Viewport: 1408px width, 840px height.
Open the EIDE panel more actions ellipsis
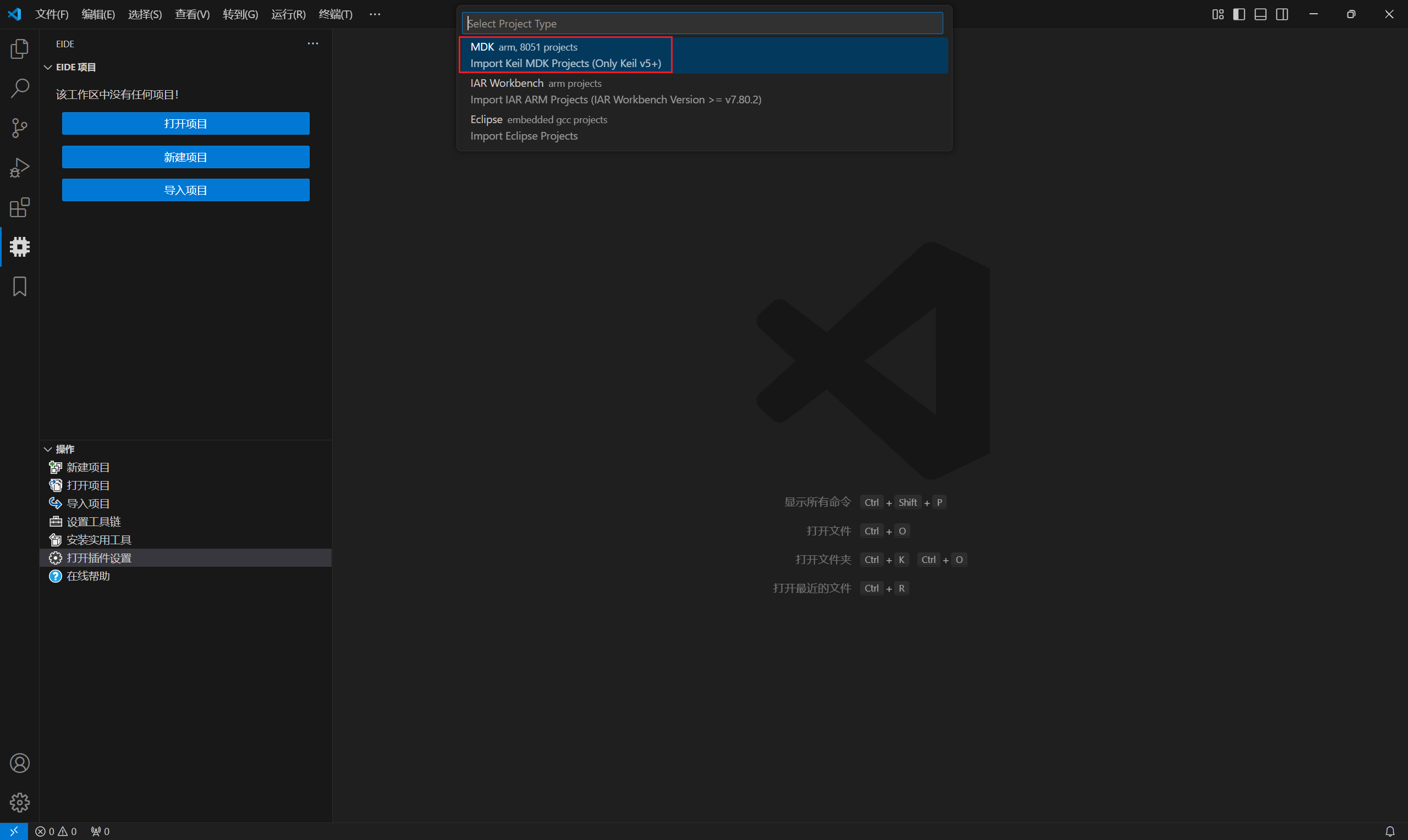(312, 43)
